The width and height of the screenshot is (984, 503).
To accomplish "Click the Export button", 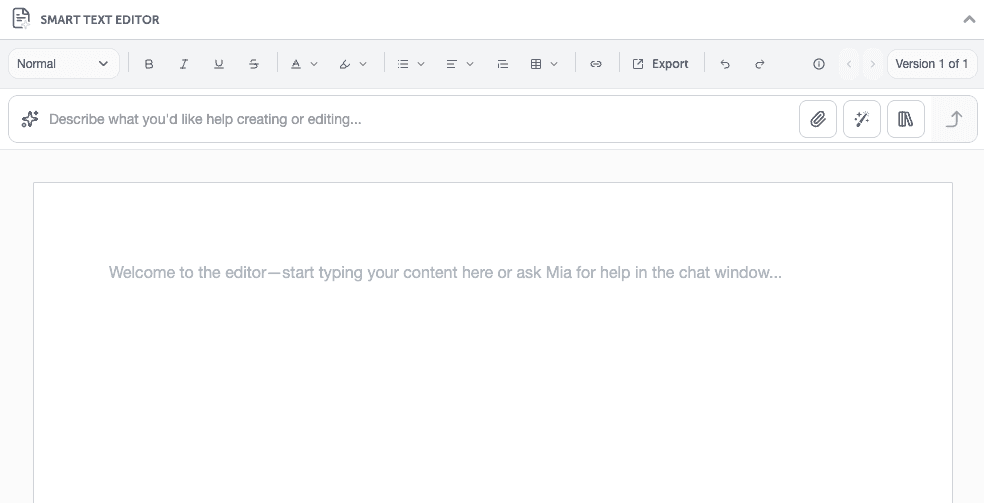I will click(660, 64).
